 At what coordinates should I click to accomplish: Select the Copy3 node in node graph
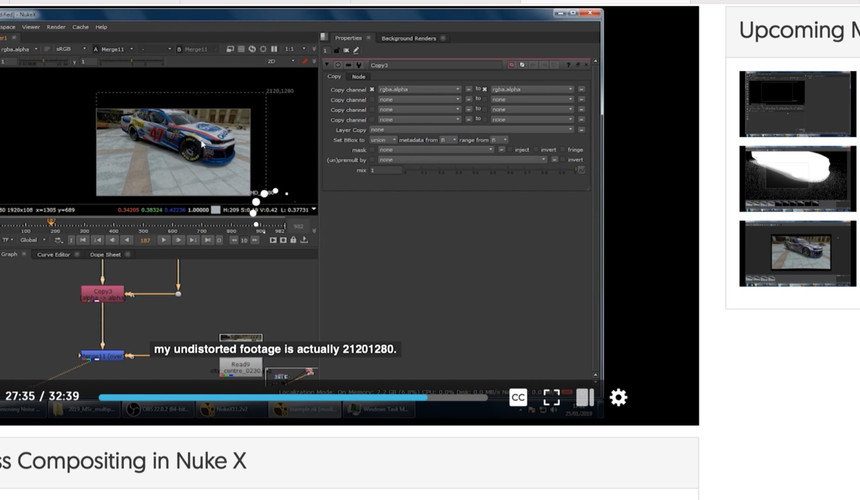click(x=103, y=293)
